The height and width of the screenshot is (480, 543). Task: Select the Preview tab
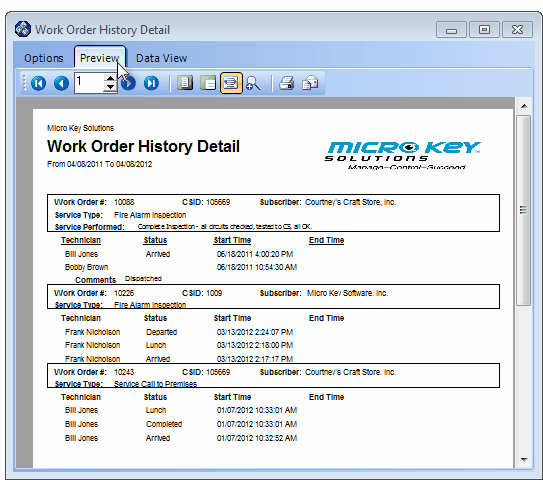tap(99, 58)
